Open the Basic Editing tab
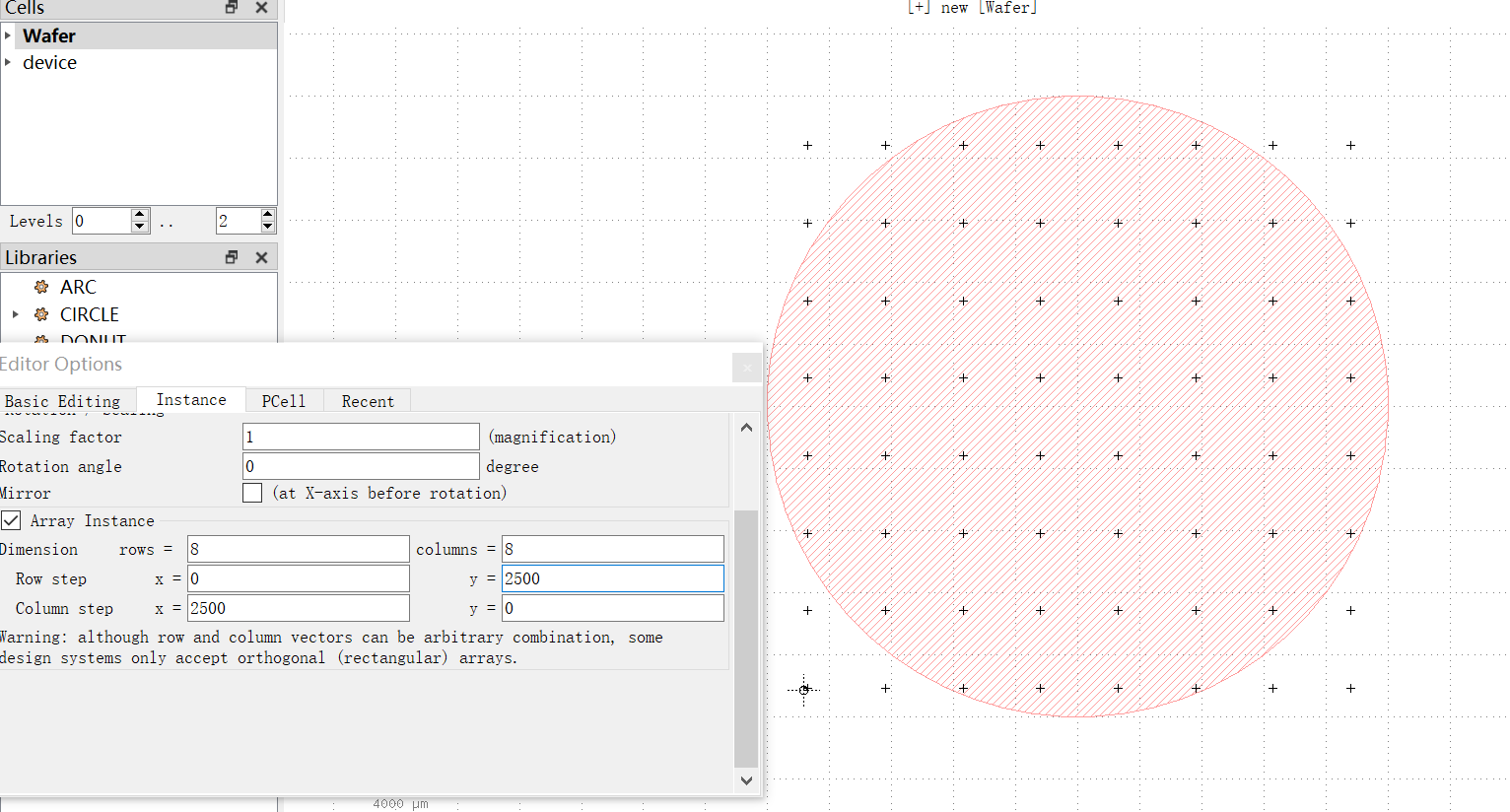 62,400
